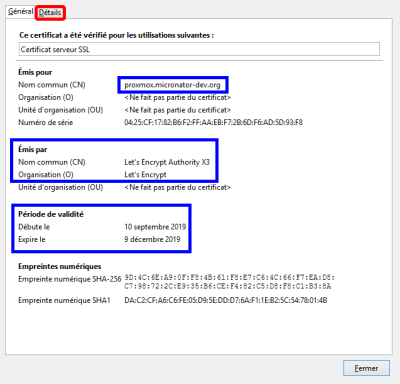The height and width of the screenshot is (384, 400).
Task: Select common name proxmox.micronator-dev.org
Action: pos(172,85)
